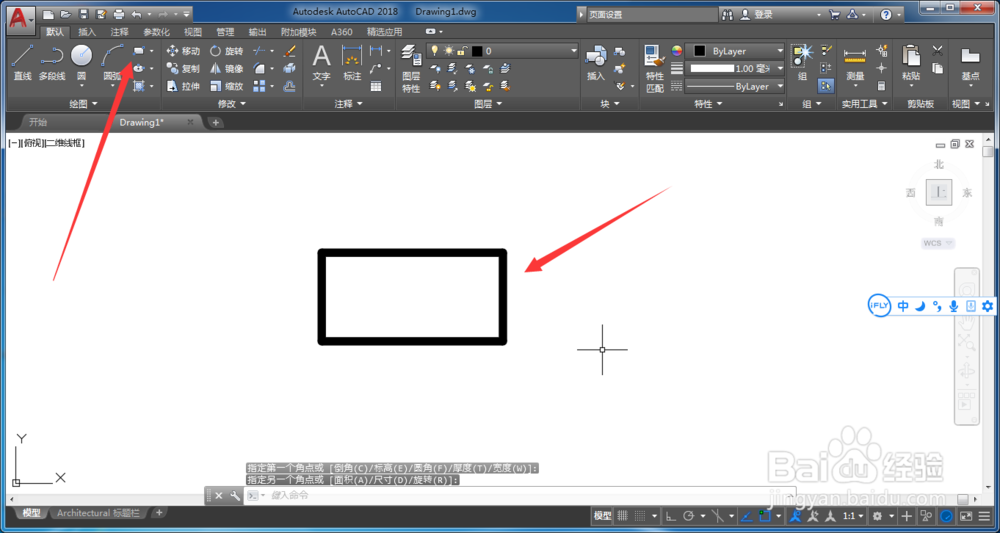Click the Mirror (镜像) tool
The image size is (1000, 533).
[226, 68]
